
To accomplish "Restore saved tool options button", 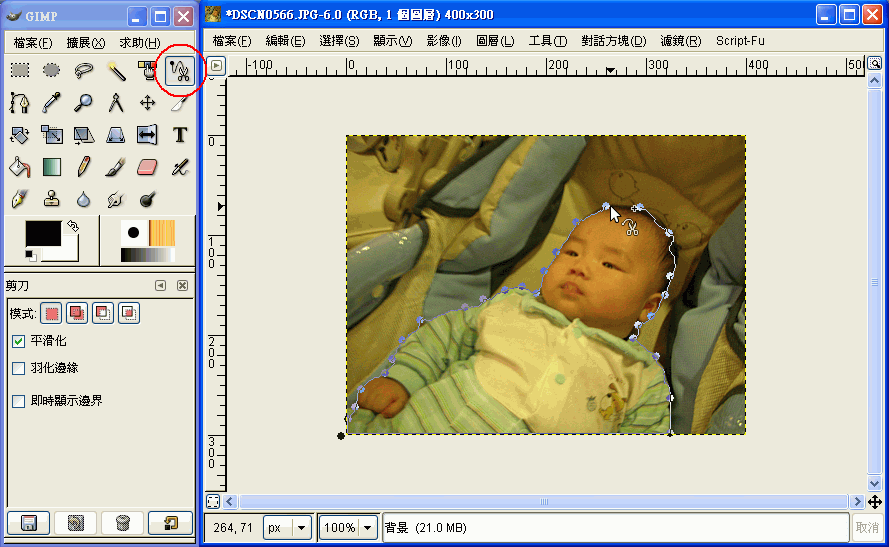I will click(x=75, y=523).
